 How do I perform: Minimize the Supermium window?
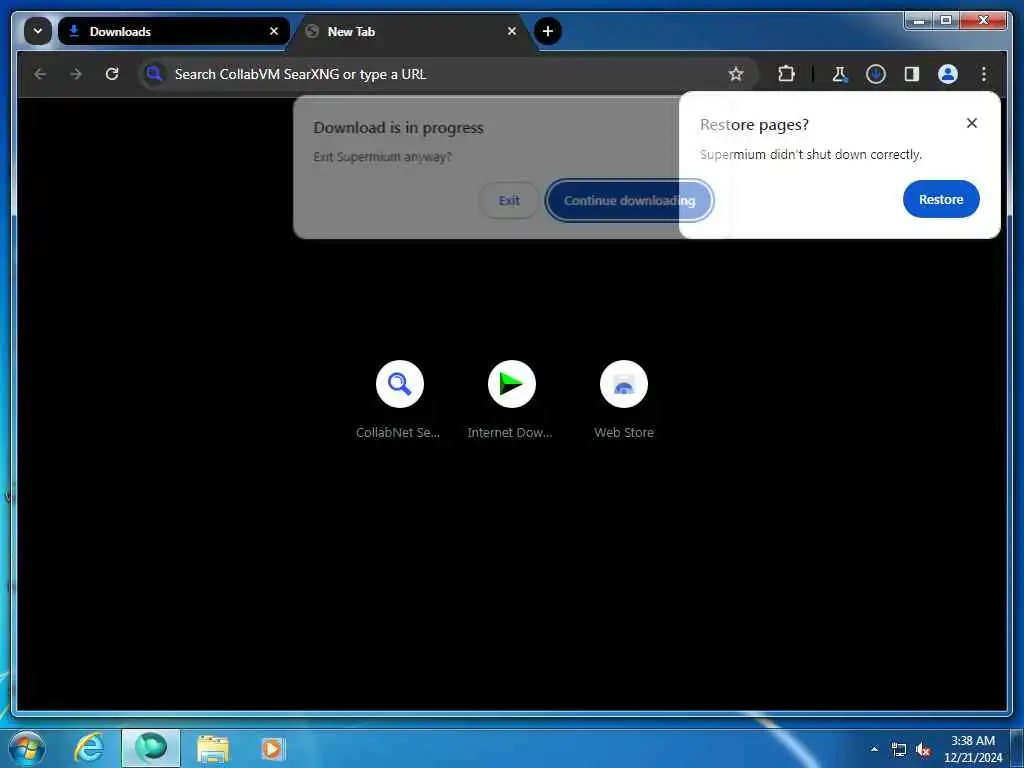(x=919, y=21)
